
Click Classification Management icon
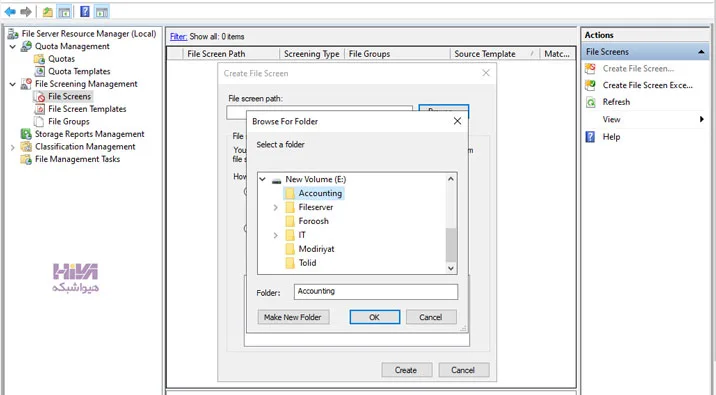click(26, 147)
